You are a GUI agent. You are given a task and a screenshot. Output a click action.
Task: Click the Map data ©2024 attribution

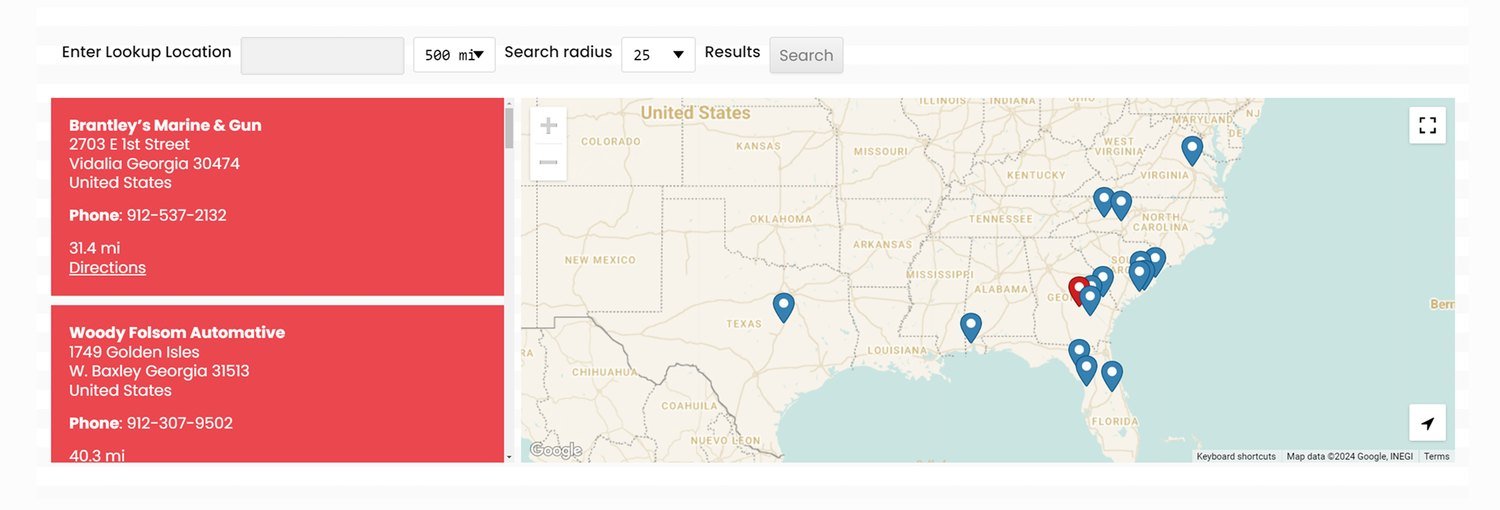[1349, 456]
